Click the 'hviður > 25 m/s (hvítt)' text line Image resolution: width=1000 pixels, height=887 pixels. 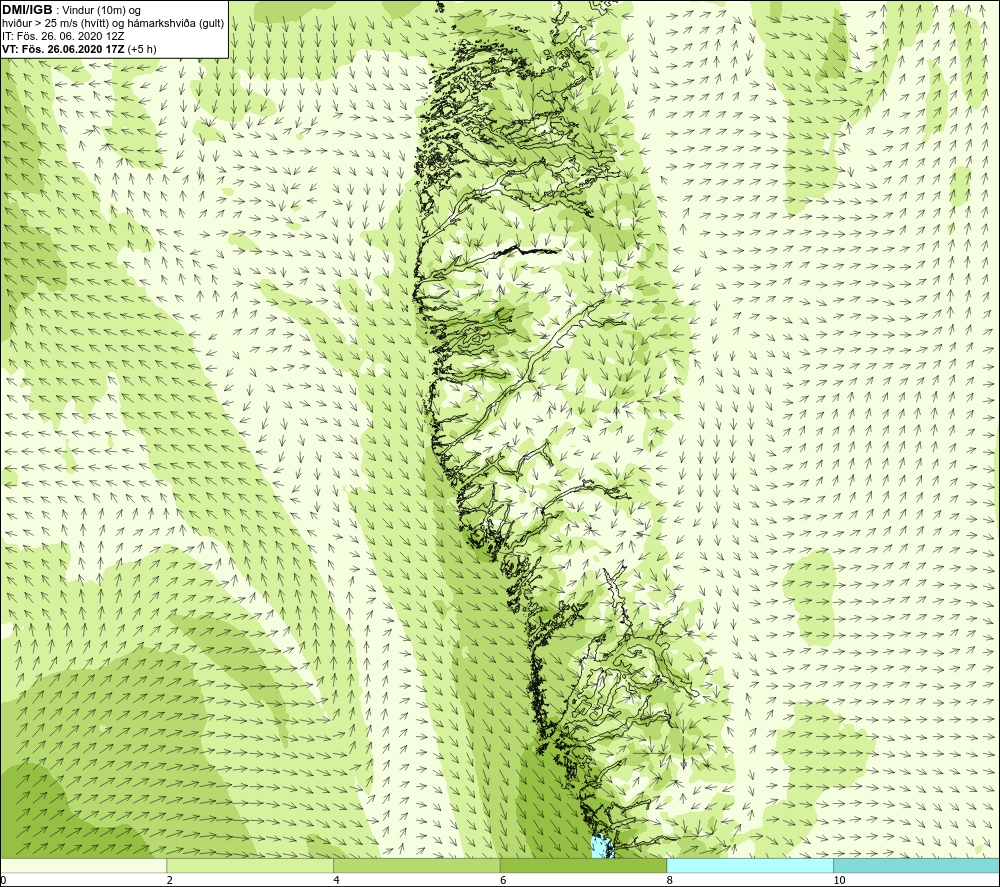(x=114, y=24)
